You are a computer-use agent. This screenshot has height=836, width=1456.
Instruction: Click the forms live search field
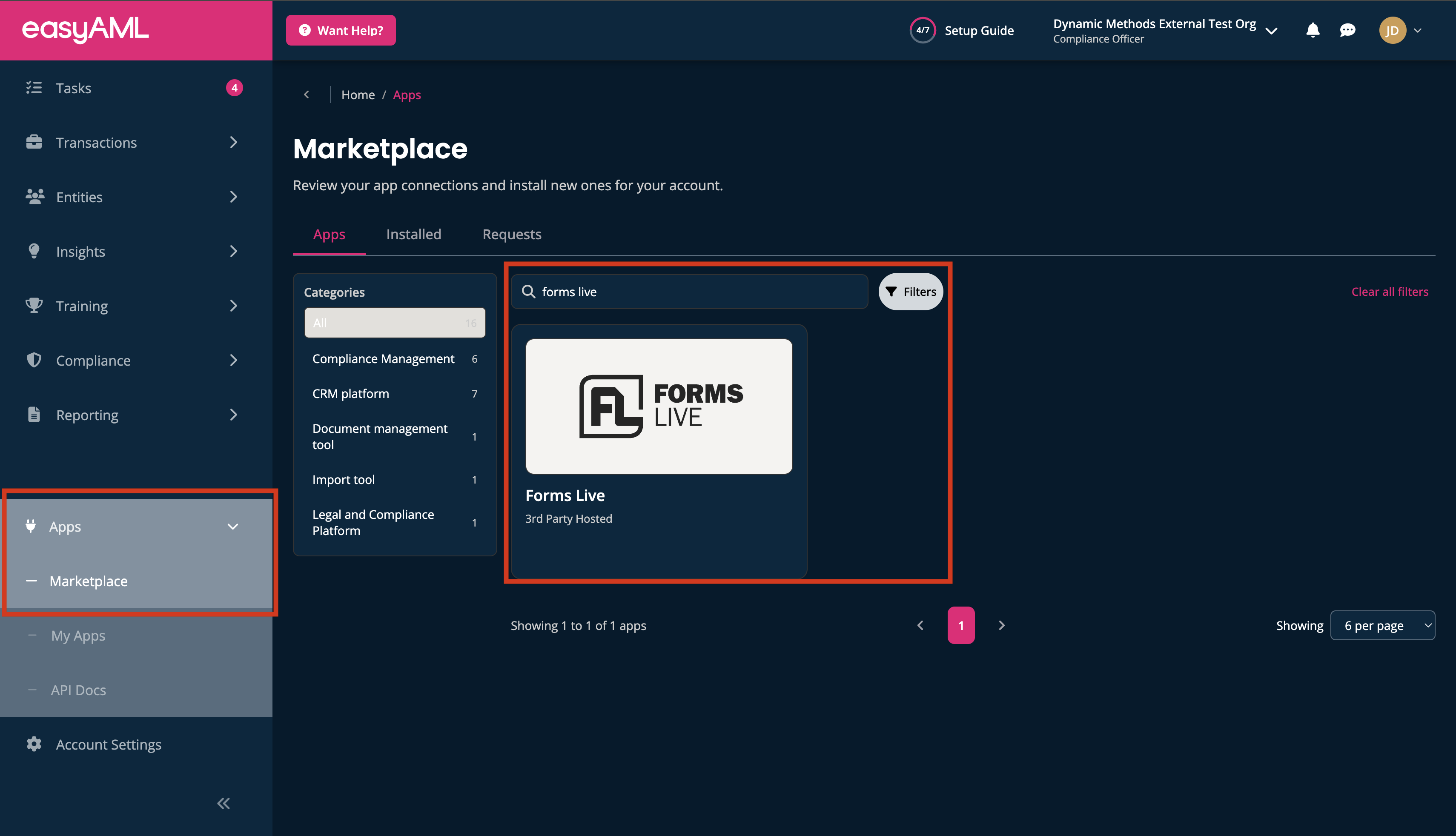(x=689, y=292)
